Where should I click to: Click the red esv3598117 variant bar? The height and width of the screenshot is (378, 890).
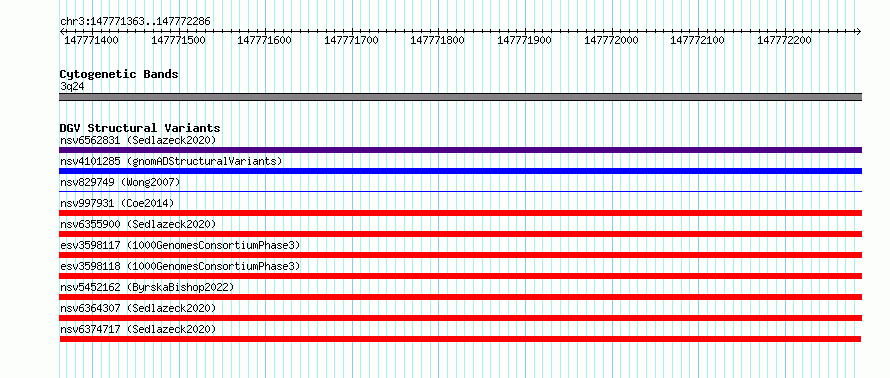point(460,255)
